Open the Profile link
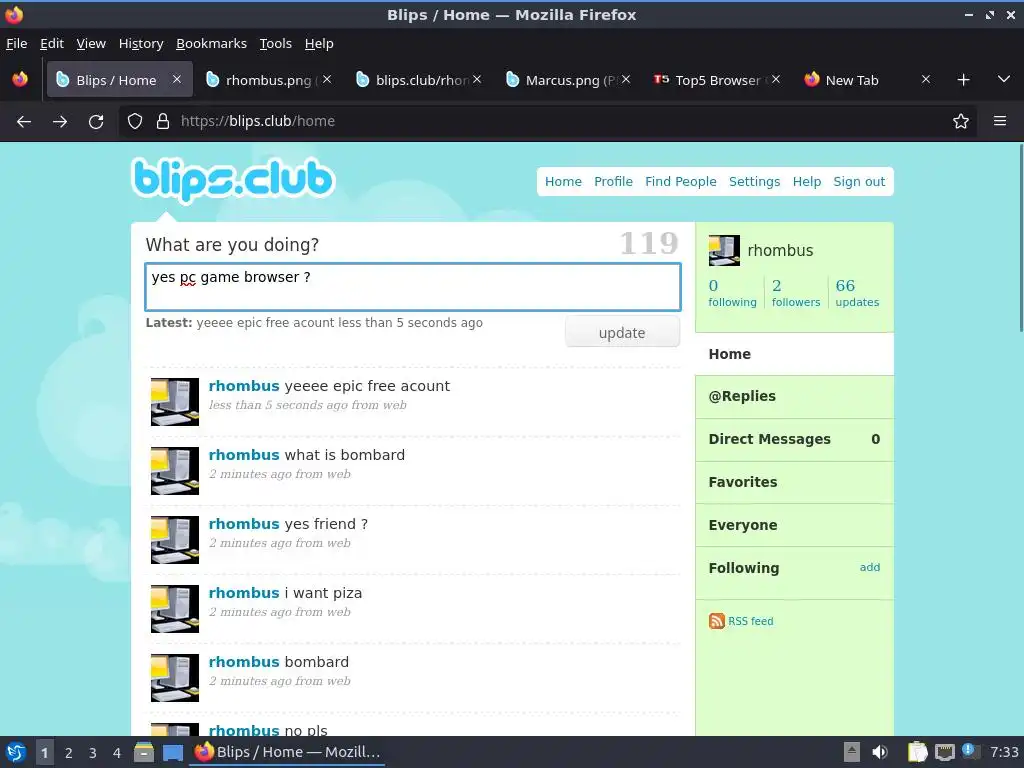The height and width of the screenshot is (768, 1024). click(613, 182)
